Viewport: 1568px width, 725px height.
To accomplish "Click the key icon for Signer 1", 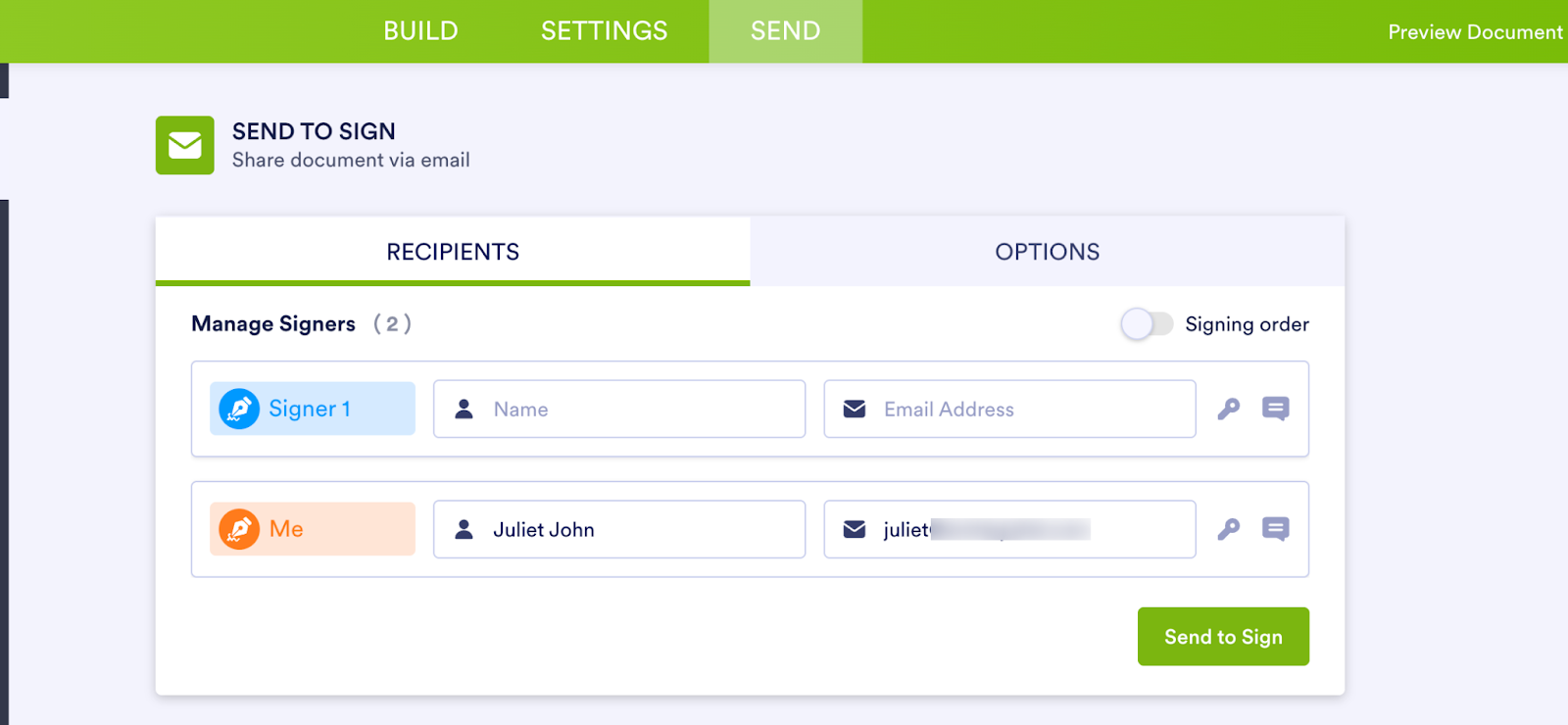I will click(1229, 409).
